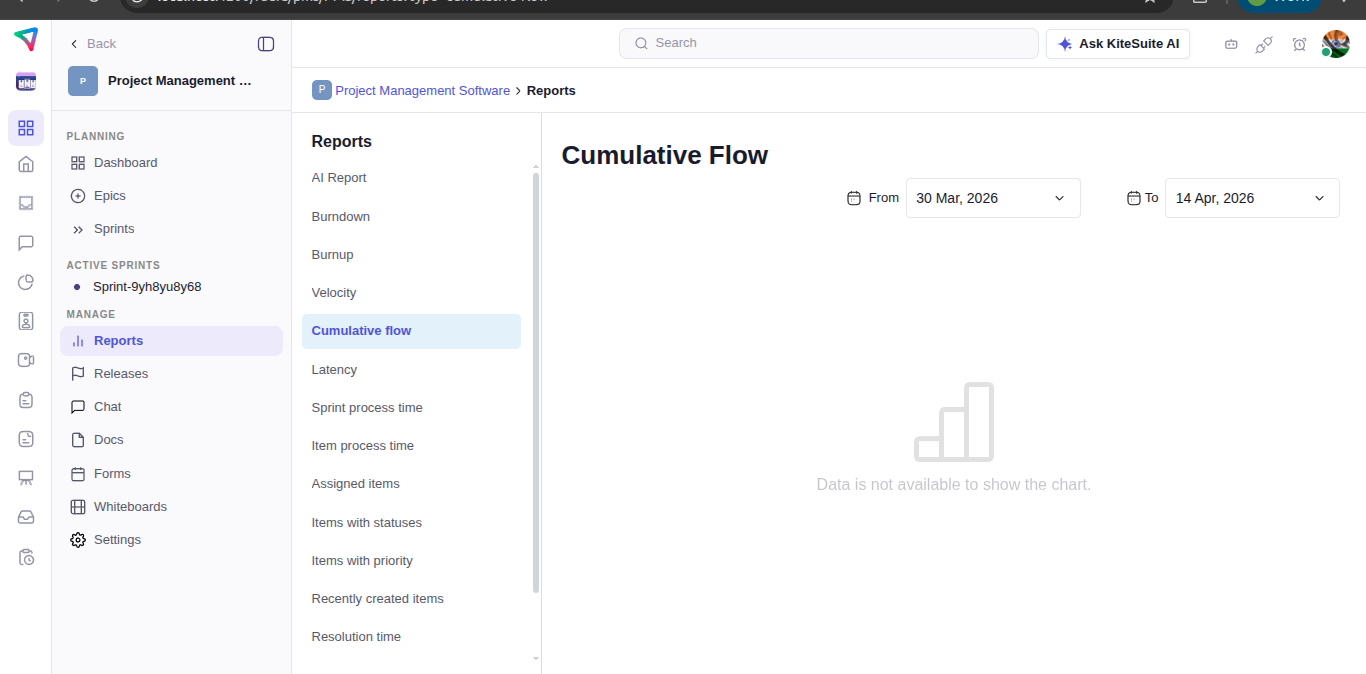Click the plug integrations icon in the top bar
The width and height of the screenshot is (1366, 674).
click(x=1264, y=44)
